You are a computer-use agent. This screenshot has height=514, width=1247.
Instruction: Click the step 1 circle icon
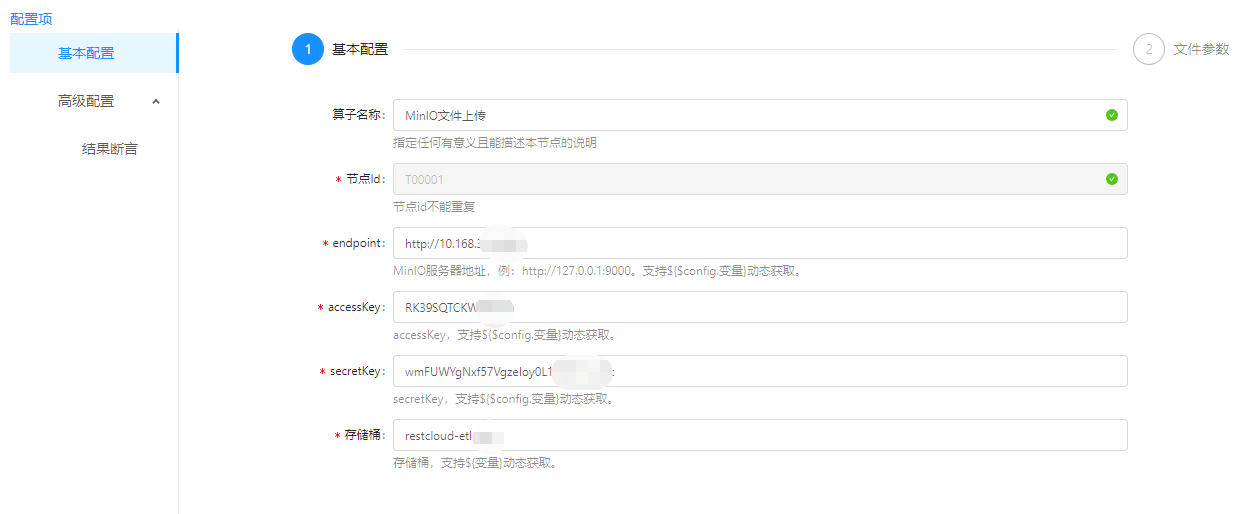308,49
